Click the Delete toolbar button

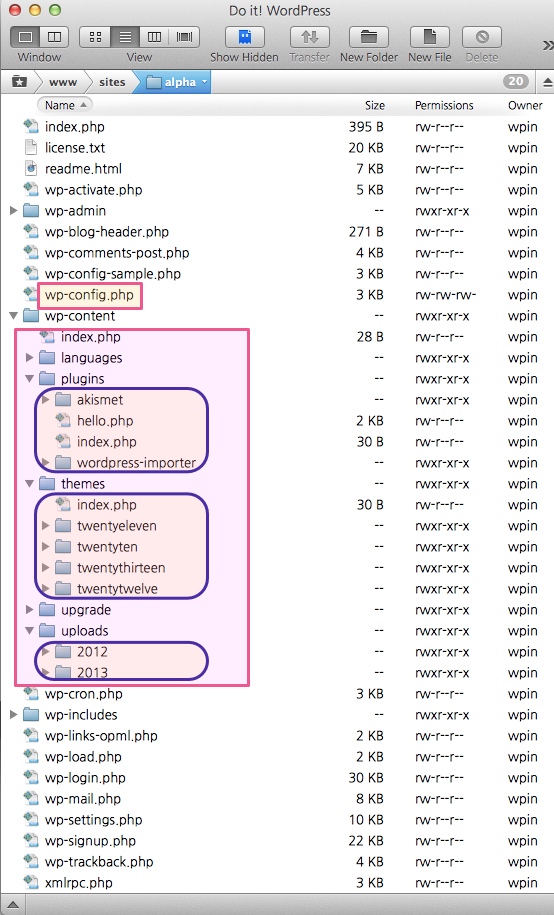tap(482, 37)
